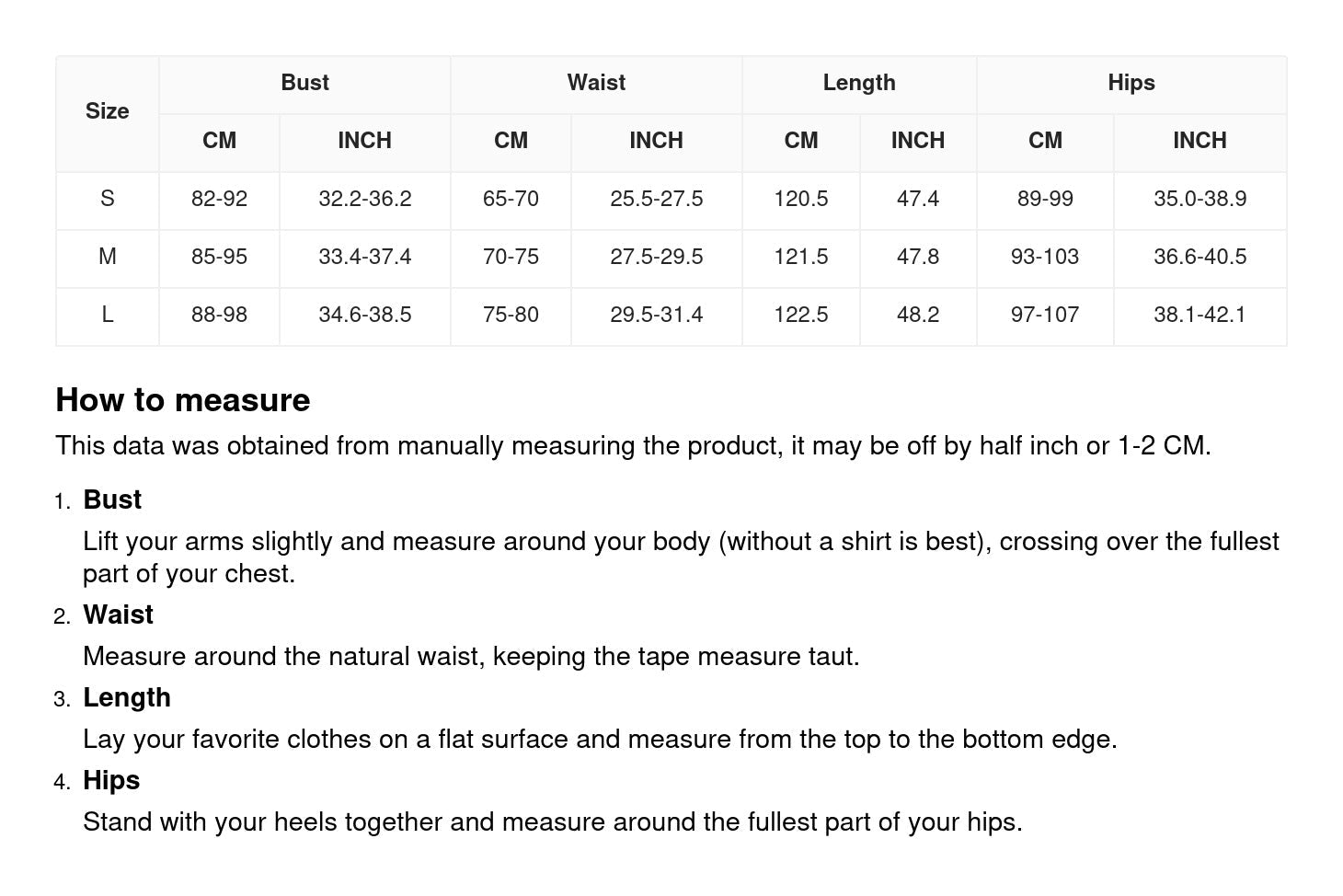Viewport: 1343px width, 896px height.
Task: Click the size S row label
Action: click(x=107, y=199)
